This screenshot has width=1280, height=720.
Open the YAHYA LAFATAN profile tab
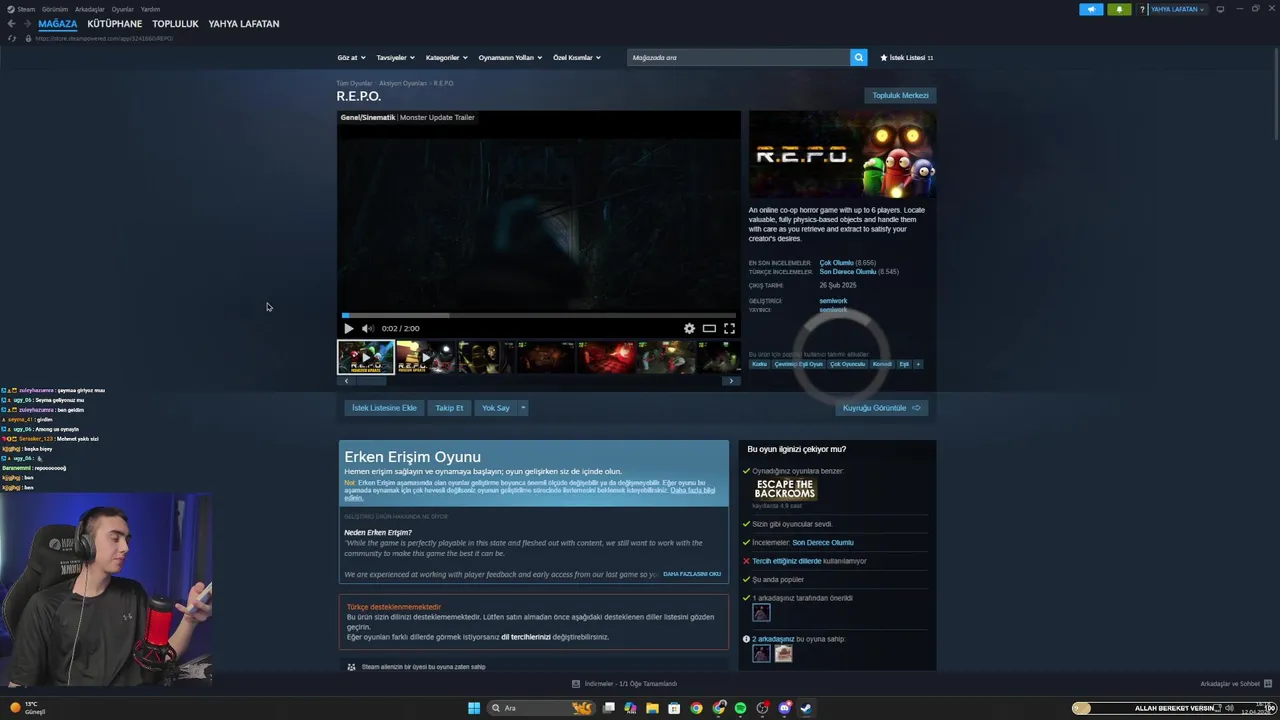click(244, 24)
